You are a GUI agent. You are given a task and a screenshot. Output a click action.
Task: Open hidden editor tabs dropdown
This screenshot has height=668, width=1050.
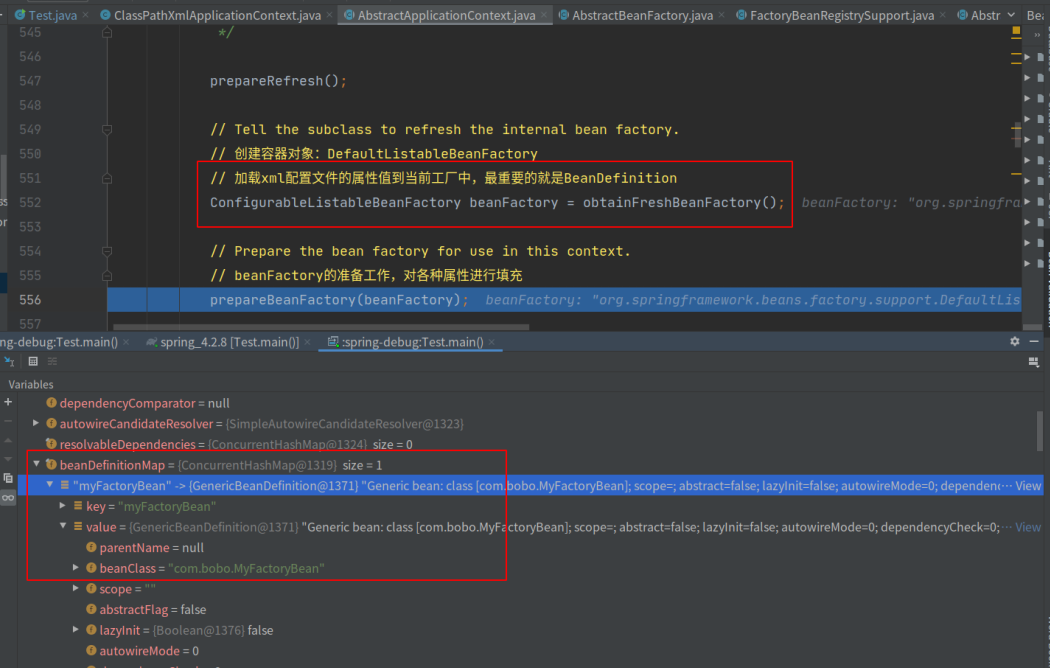tap(1010, 16)
